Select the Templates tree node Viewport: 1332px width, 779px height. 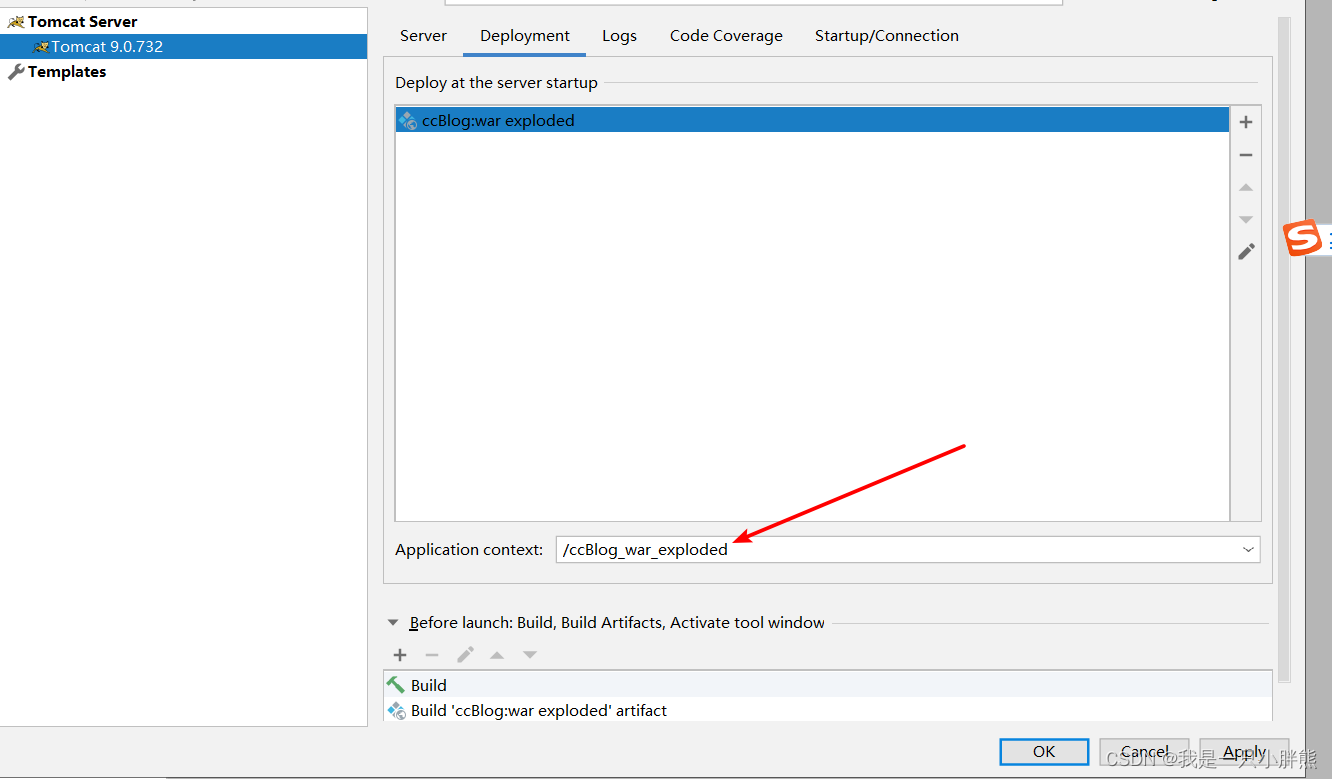67,72
